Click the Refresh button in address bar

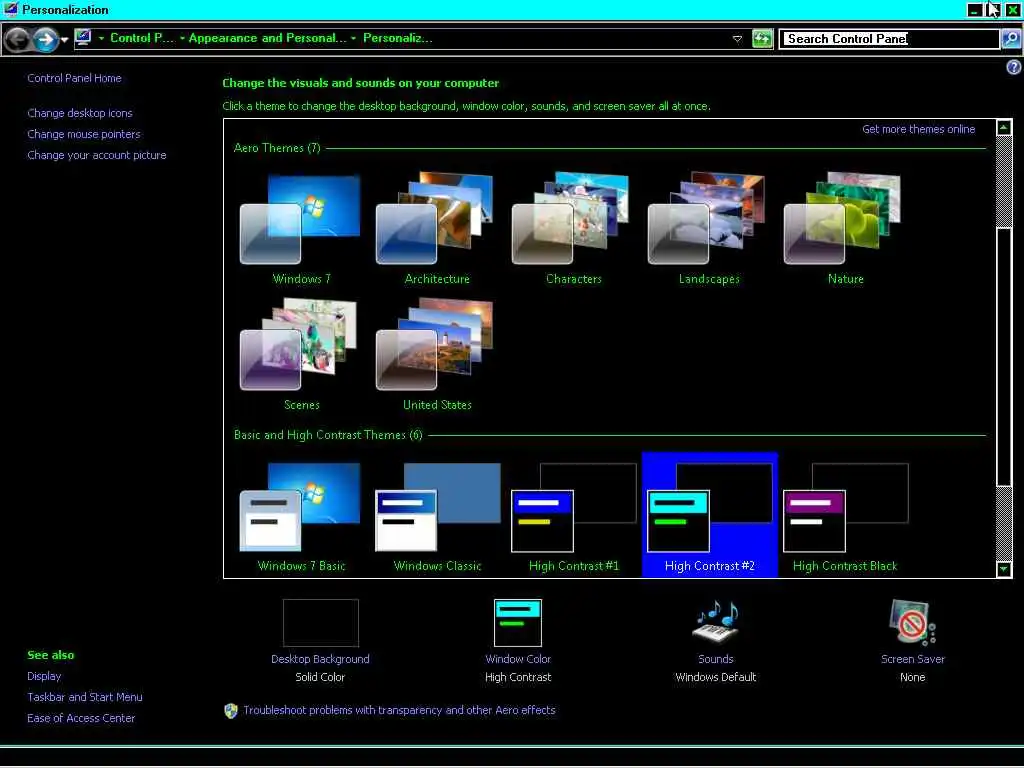[x=762, y=39]
